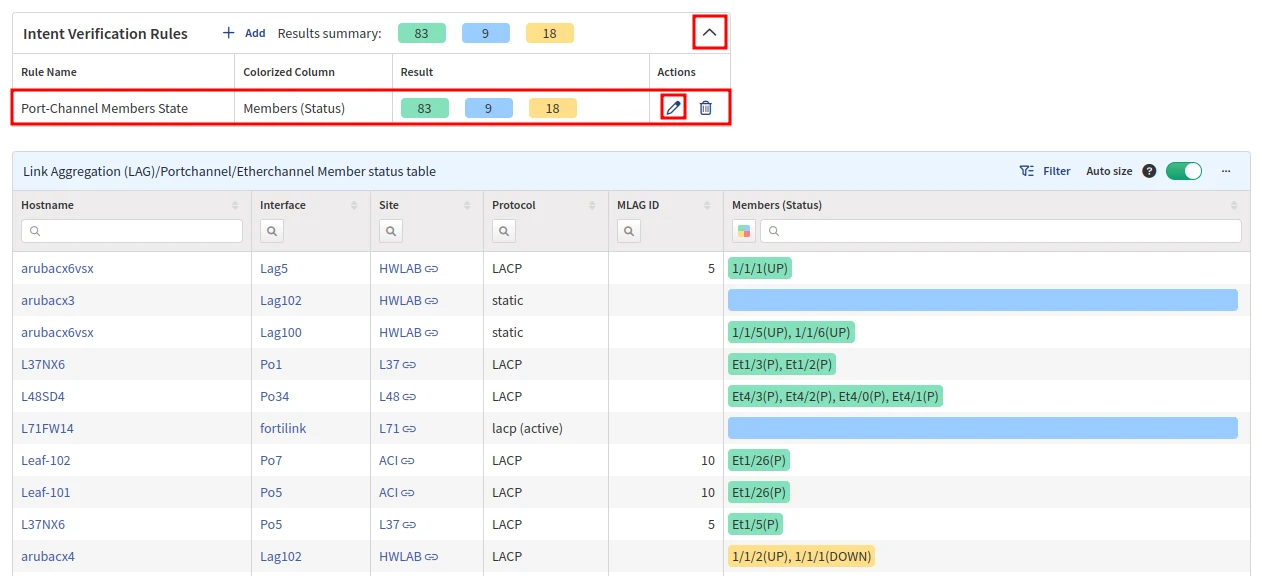Collapse the Intent Verification Rules panel
Viewport: 1262px width, 576px height.
709,33
